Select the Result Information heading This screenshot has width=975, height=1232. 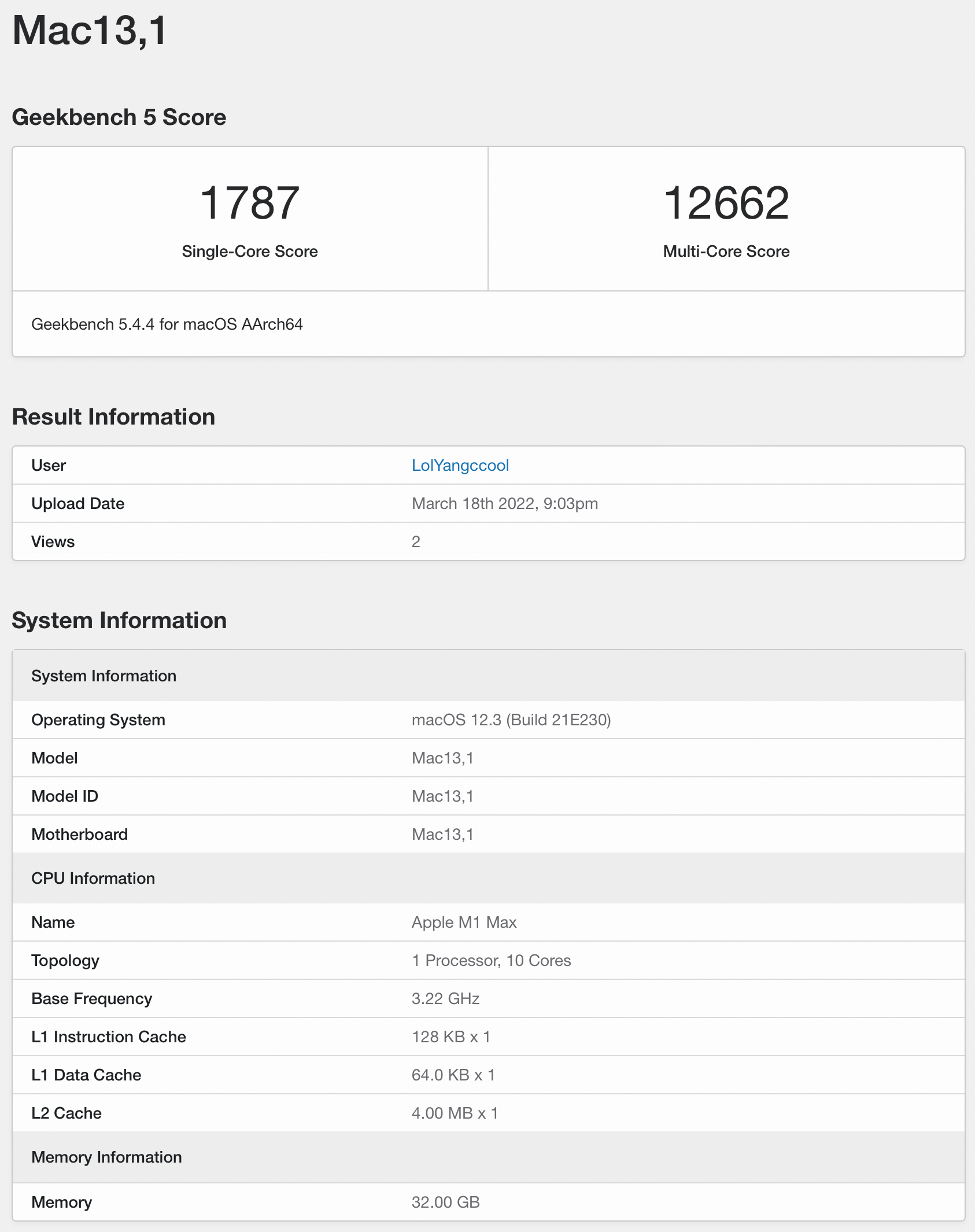pyautogui.click(x=114, y=416)
